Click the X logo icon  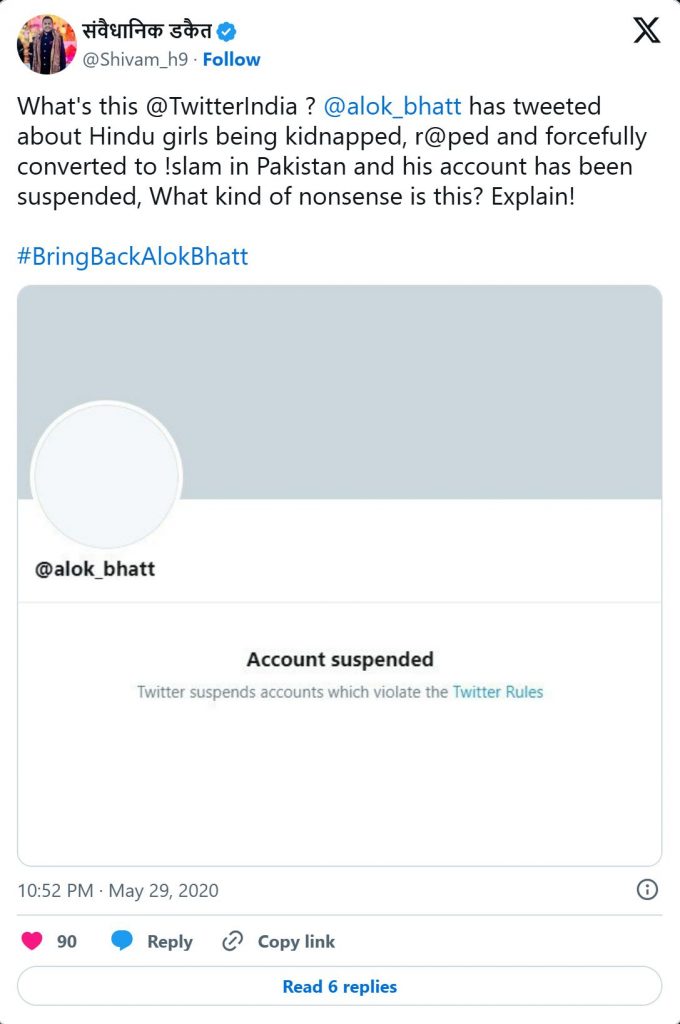click(647, 30)
